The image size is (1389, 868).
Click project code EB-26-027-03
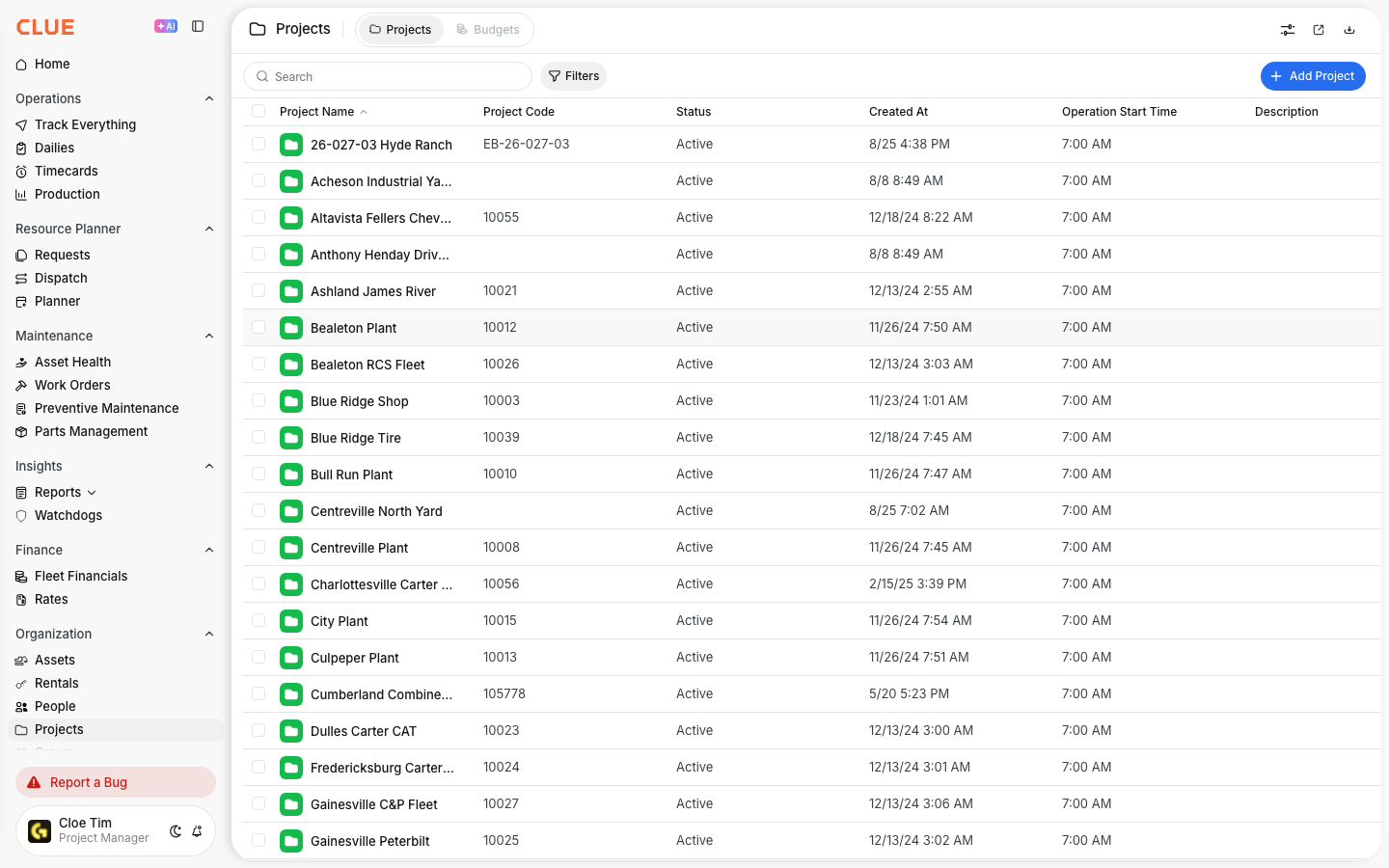pos(526,144)
